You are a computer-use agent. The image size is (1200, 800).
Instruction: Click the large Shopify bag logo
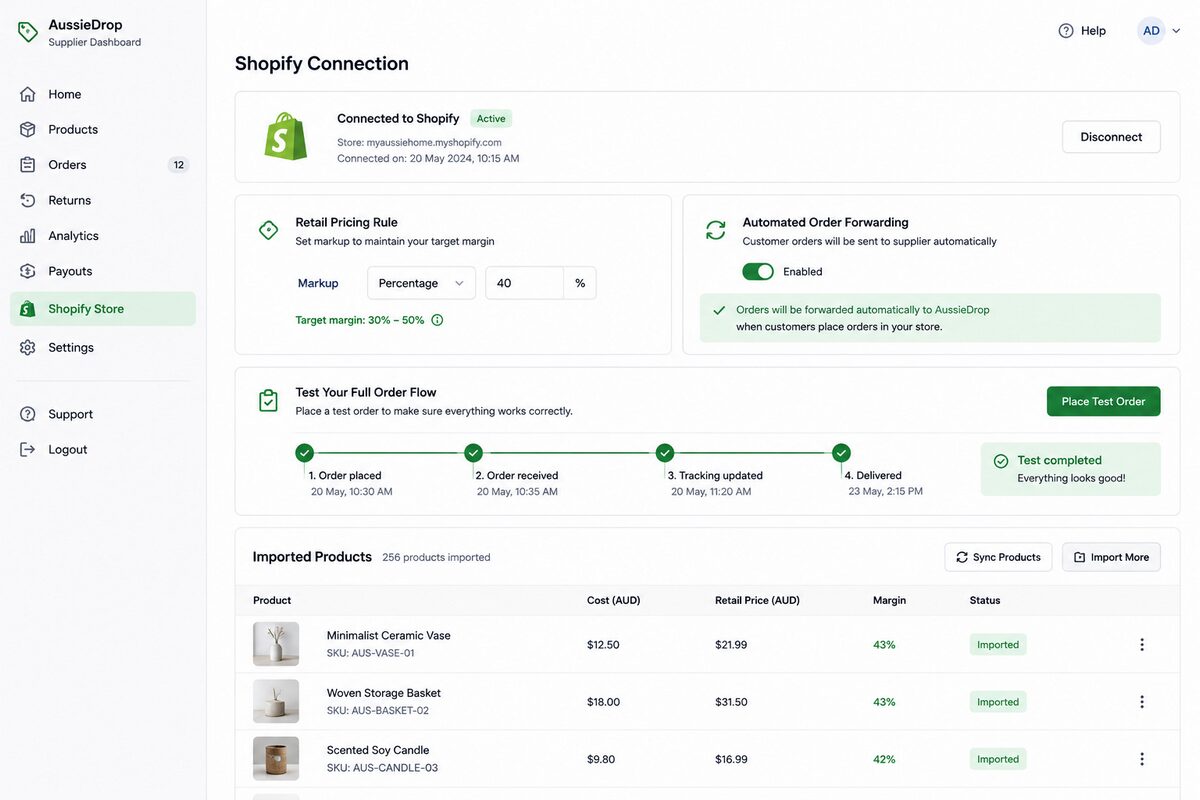click(285, 136)
